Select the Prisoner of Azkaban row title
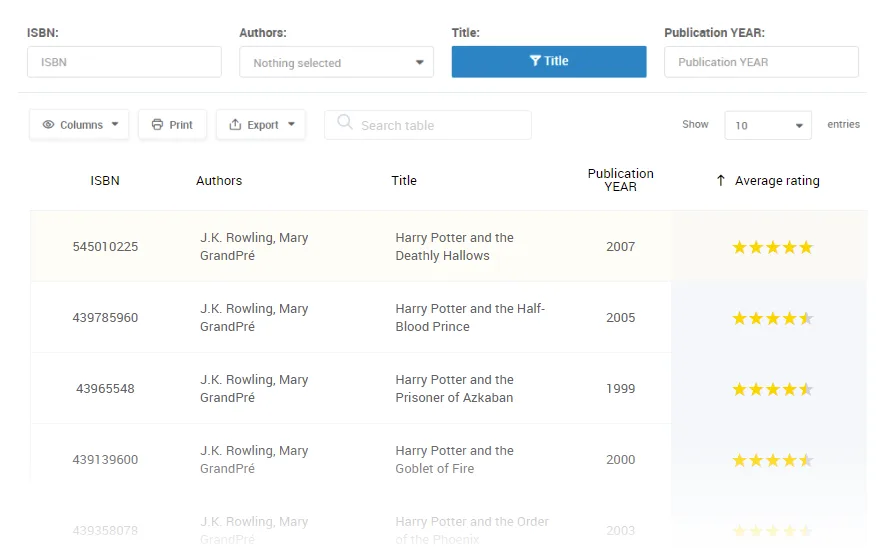Screen dimensions: 890x554 (454, 389)
